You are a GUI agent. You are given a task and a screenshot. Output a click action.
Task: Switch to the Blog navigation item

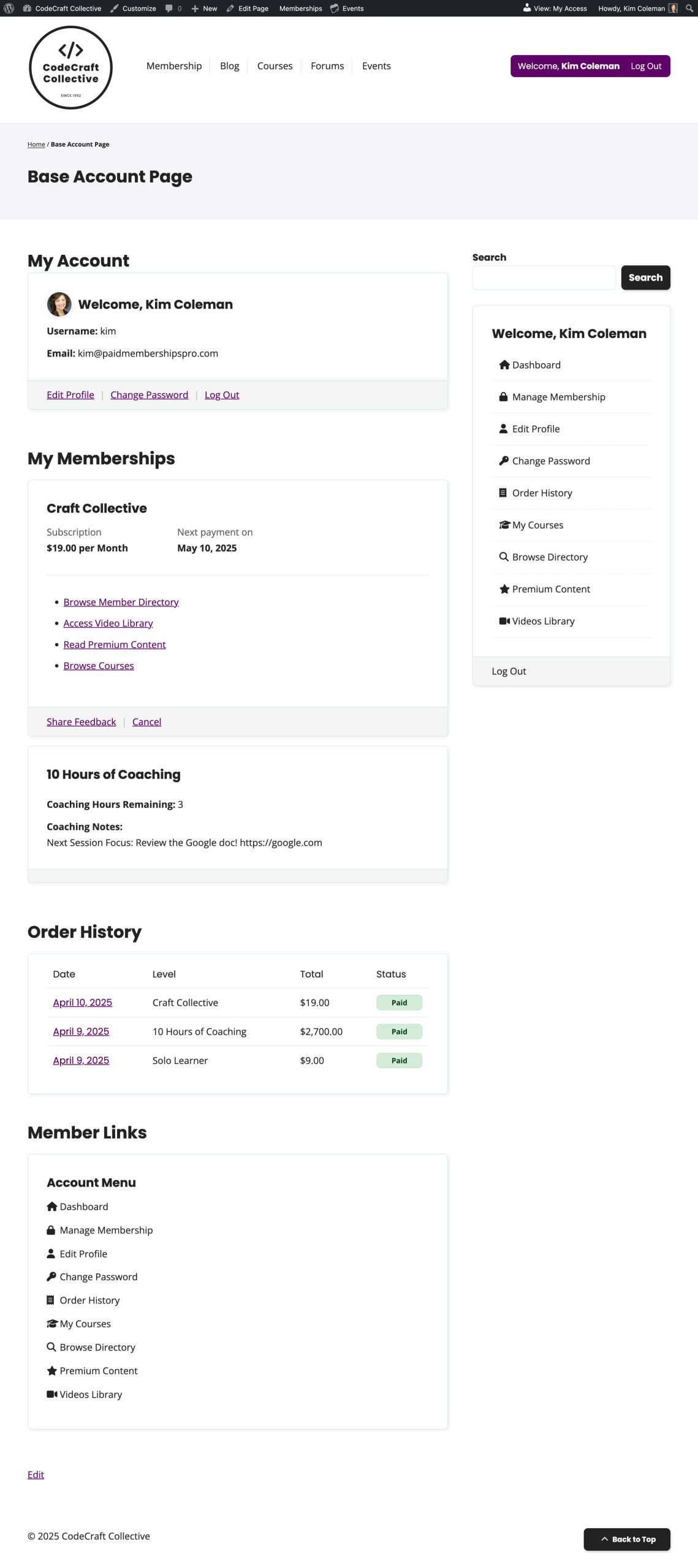click(229, 66)
